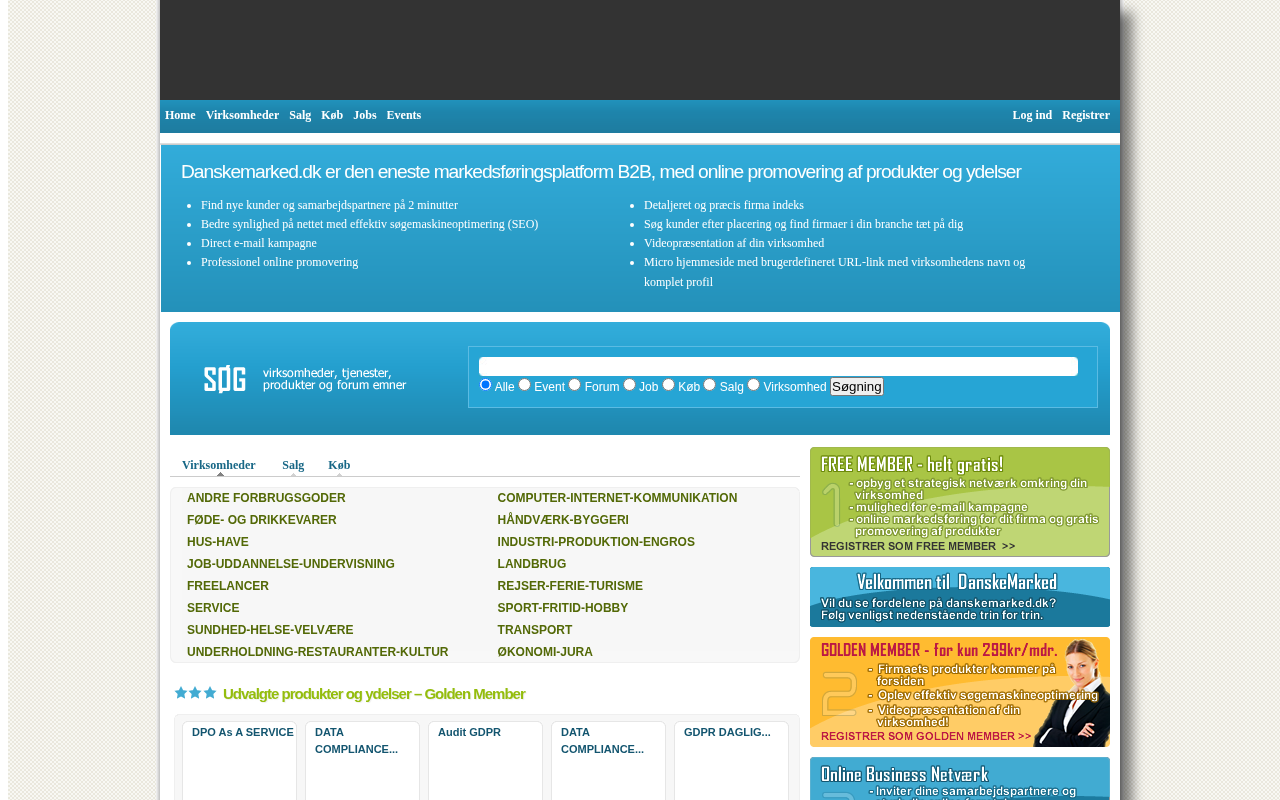Select the Event radio button
1280x800 pixels.
525,385
